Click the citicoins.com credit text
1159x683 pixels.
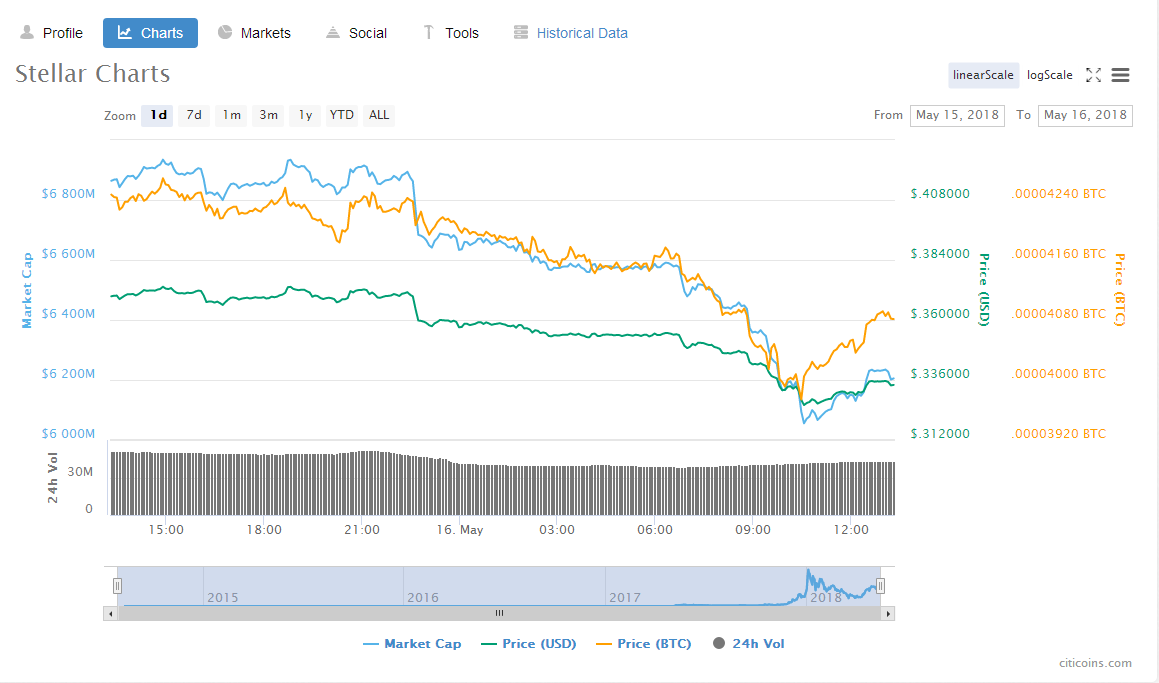[x=1095, y=663]
